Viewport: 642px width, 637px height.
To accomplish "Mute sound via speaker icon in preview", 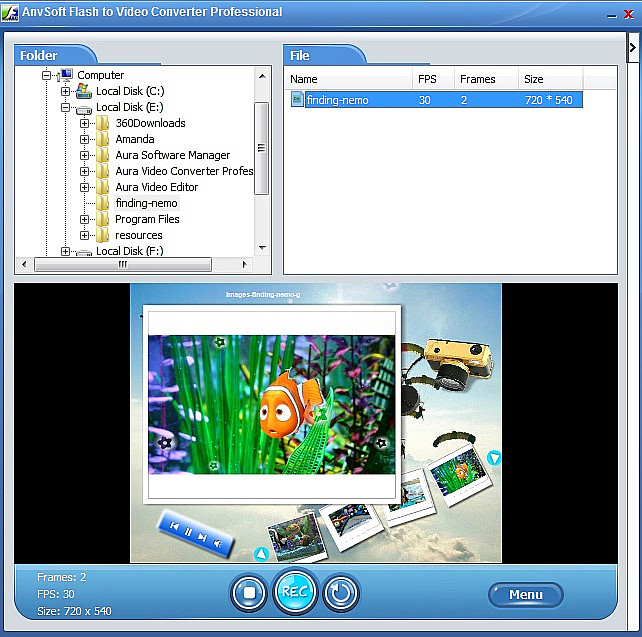I will pyautogui.click(x=218, y=544).
